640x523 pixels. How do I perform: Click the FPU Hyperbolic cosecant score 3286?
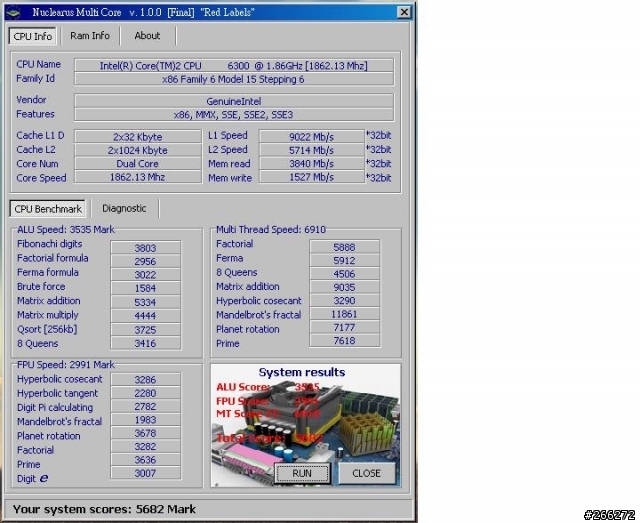[145, 379]
